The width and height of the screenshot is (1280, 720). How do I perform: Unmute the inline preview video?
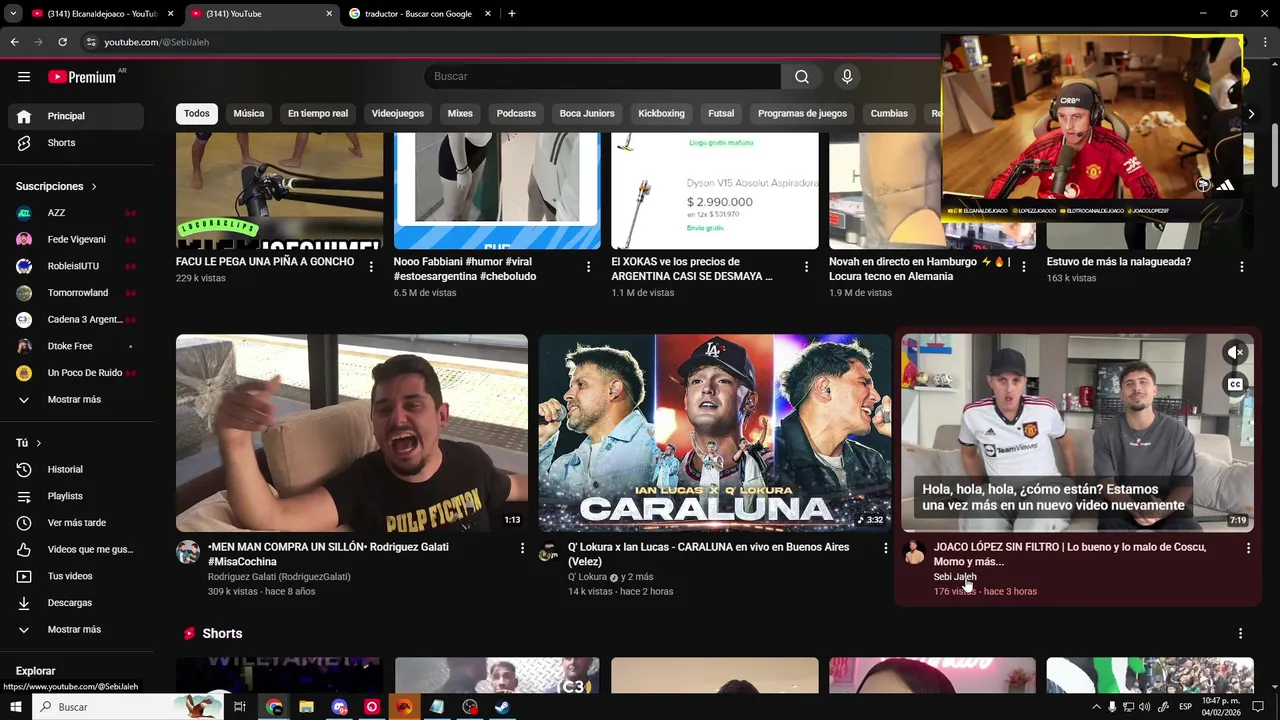click(x=1236, y=353)
